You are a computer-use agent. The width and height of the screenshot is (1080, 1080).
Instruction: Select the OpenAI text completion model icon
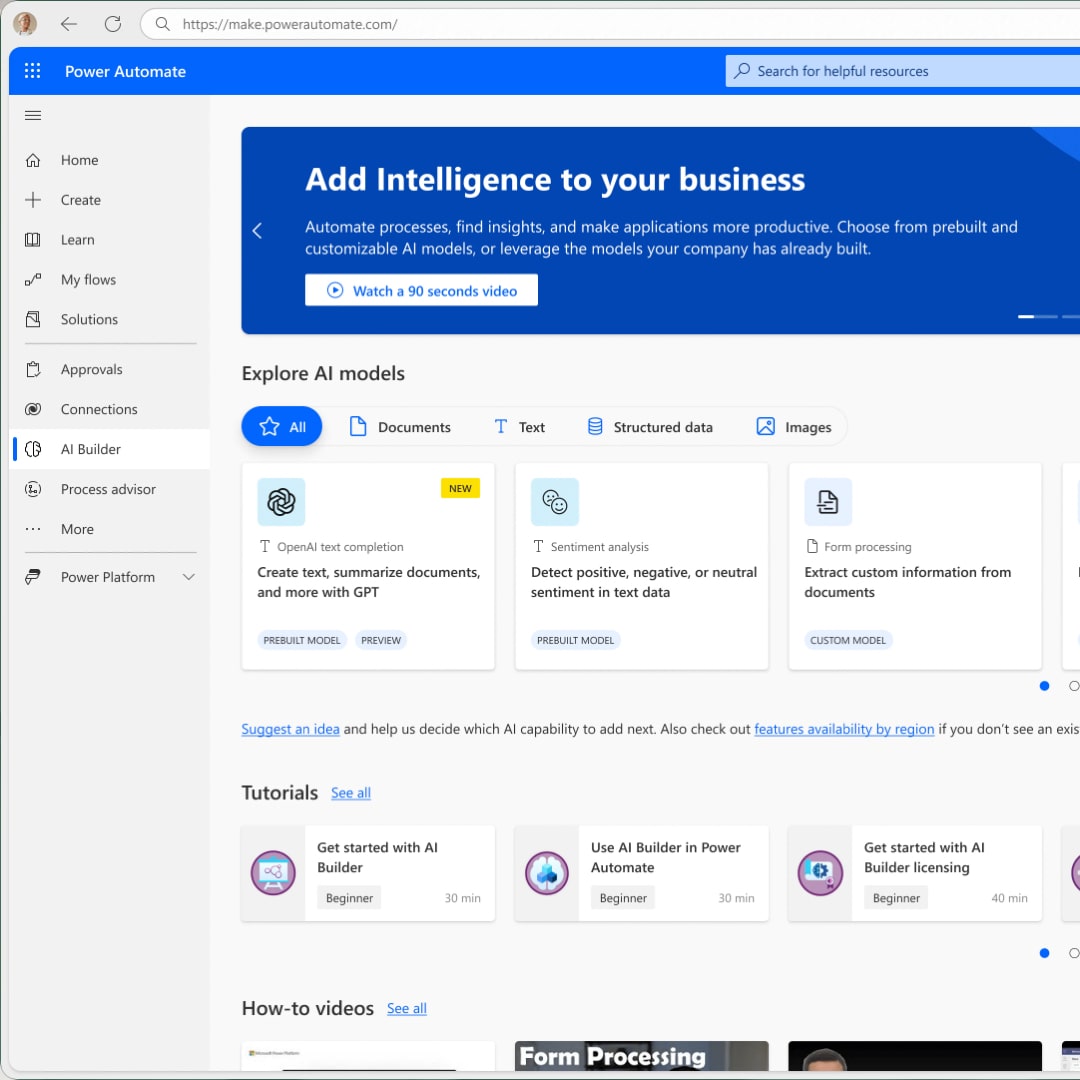click(x=281, y=502)
